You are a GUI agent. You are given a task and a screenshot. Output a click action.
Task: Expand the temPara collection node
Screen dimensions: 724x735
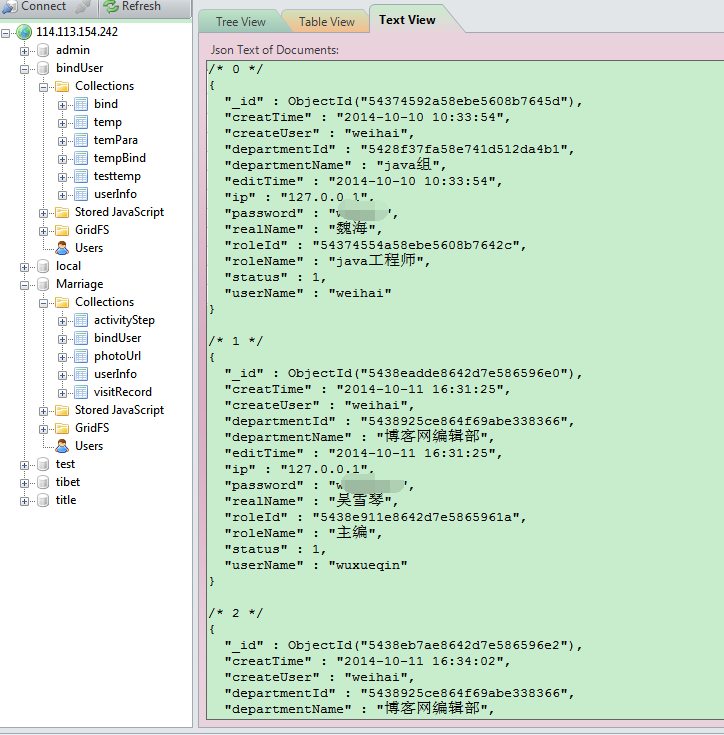click(62, 141)
